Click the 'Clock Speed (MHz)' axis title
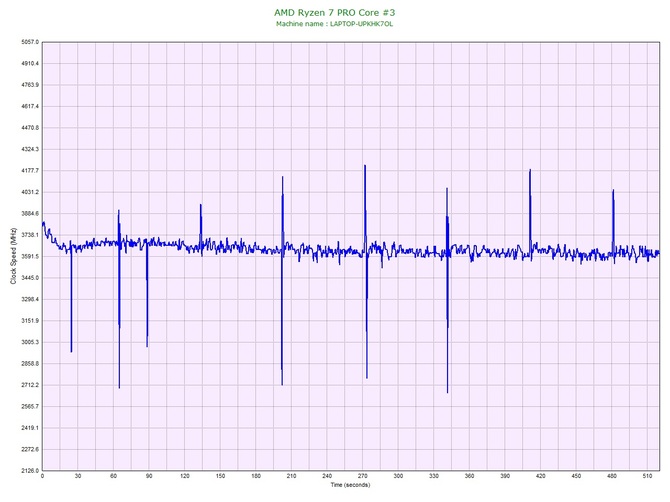 [x=13, y=256]
